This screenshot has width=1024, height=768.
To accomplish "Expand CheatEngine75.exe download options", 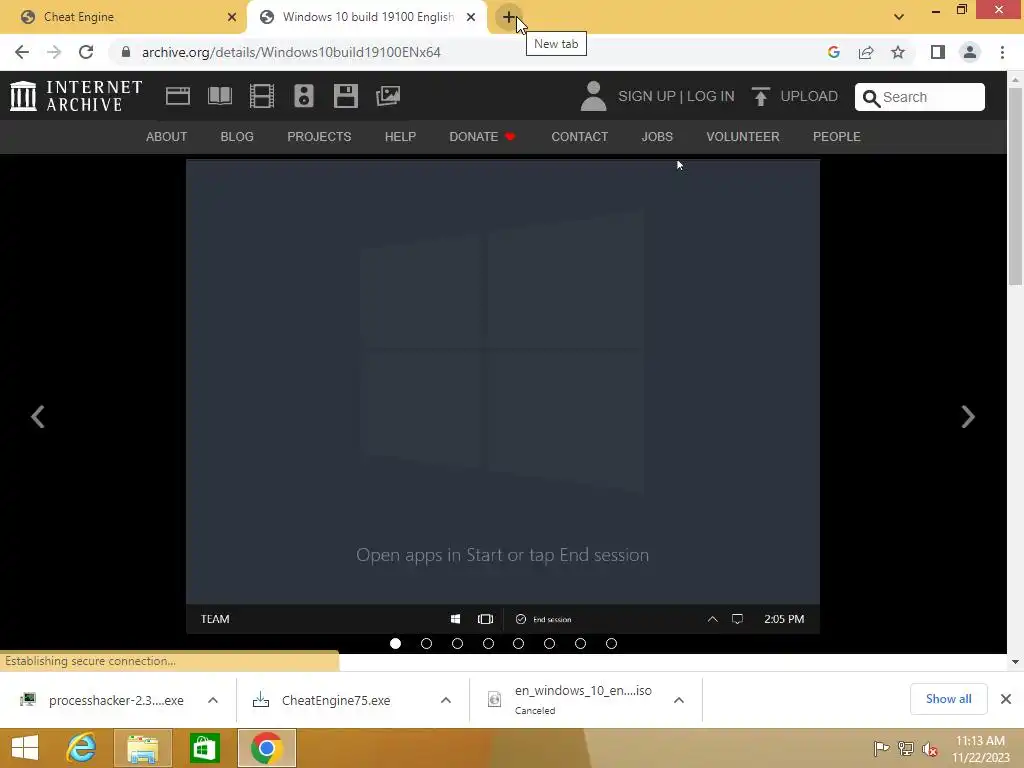I will (446, 700).
